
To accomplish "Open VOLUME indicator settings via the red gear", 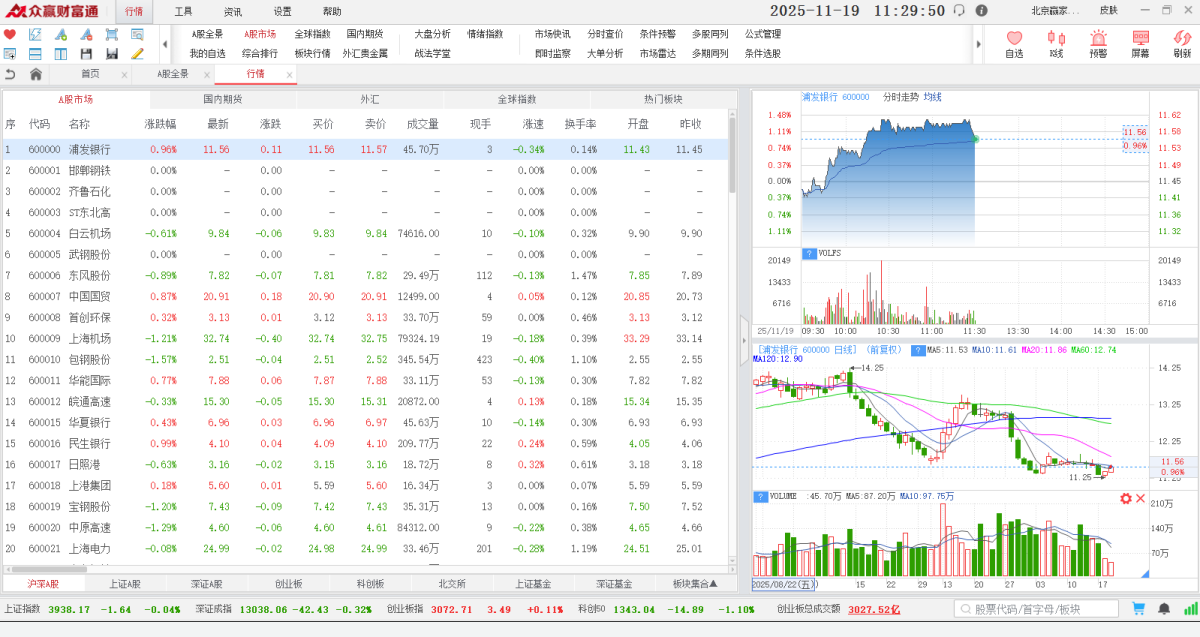I will (x=1126, y=498).
